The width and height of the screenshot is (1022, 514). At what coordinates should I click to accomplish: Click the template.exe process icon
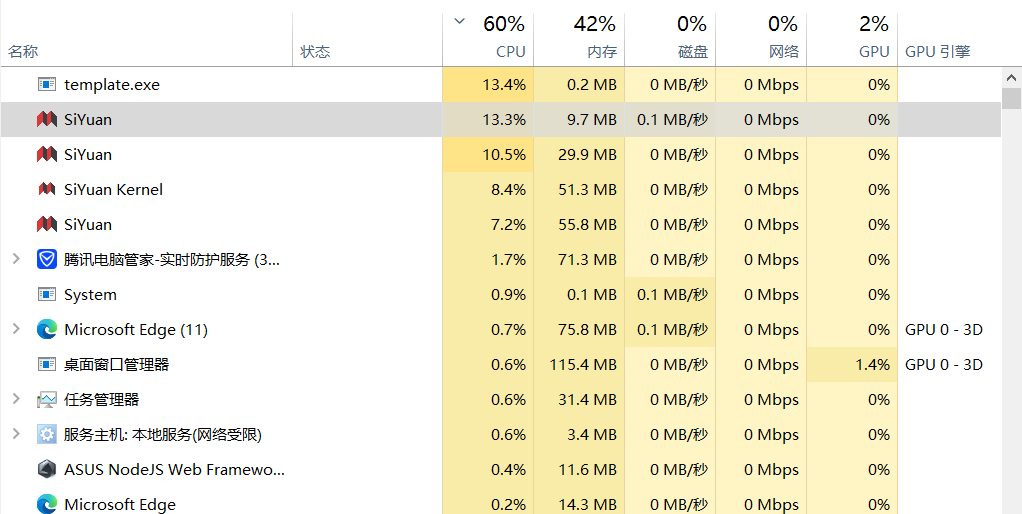pos(46,85)
